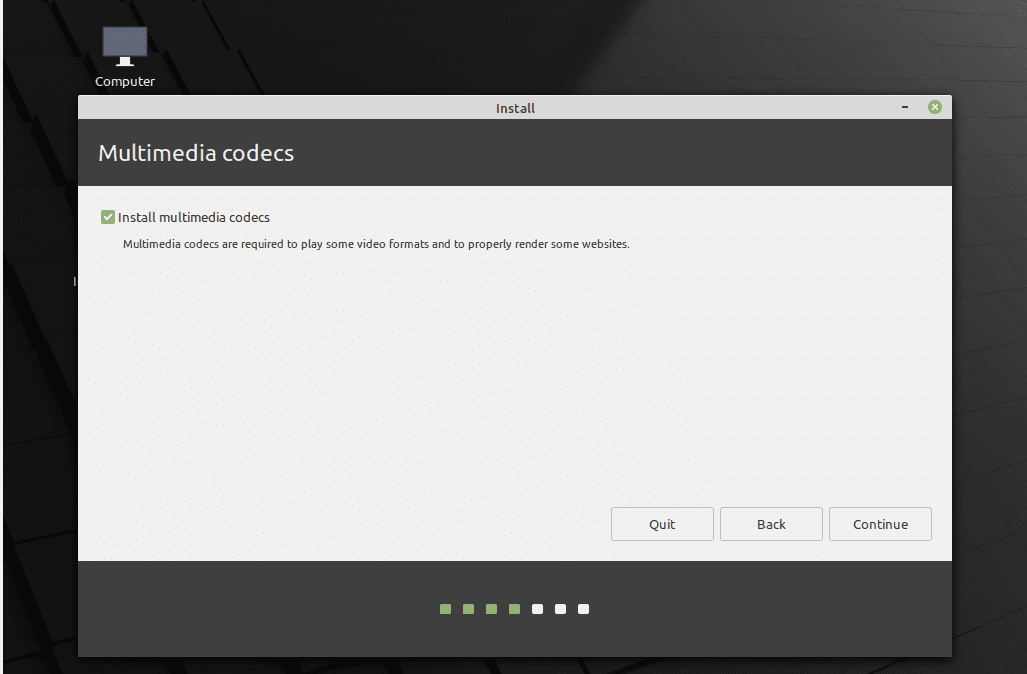Click the Install window title bar

515,107
